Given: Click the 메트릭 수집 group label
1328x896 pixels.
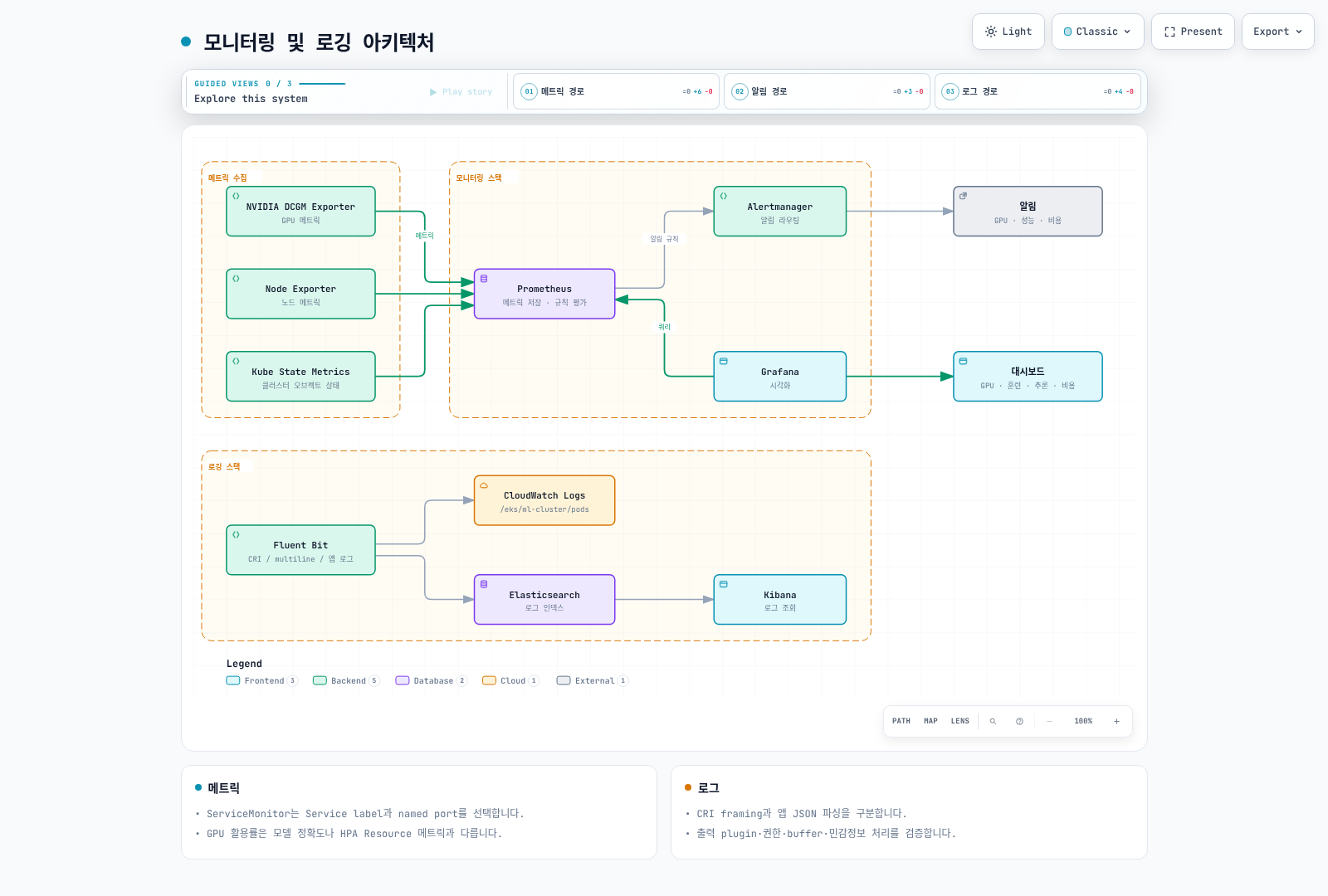Looking at the screenshot, I should (x=227, y=178).
